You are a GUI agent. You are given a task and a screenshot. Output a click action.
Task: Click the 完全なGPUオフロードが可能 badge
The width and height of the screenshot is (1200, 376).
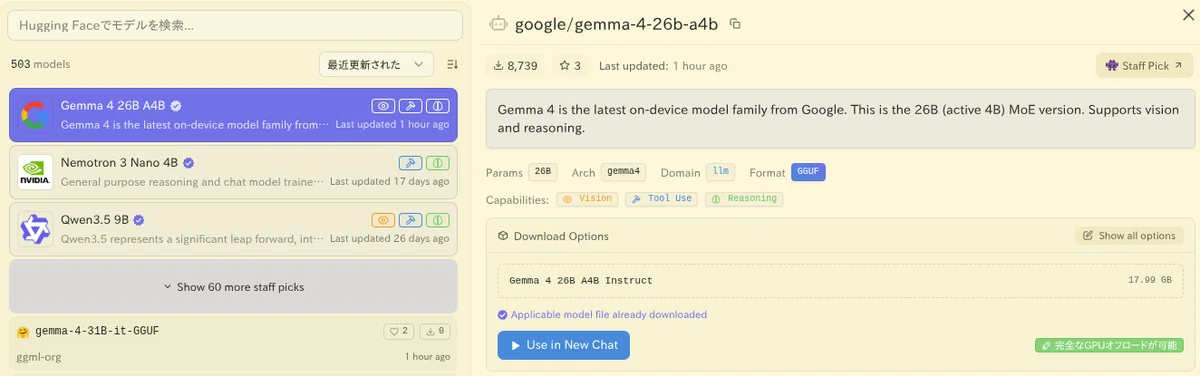[x=1109, y=345]
